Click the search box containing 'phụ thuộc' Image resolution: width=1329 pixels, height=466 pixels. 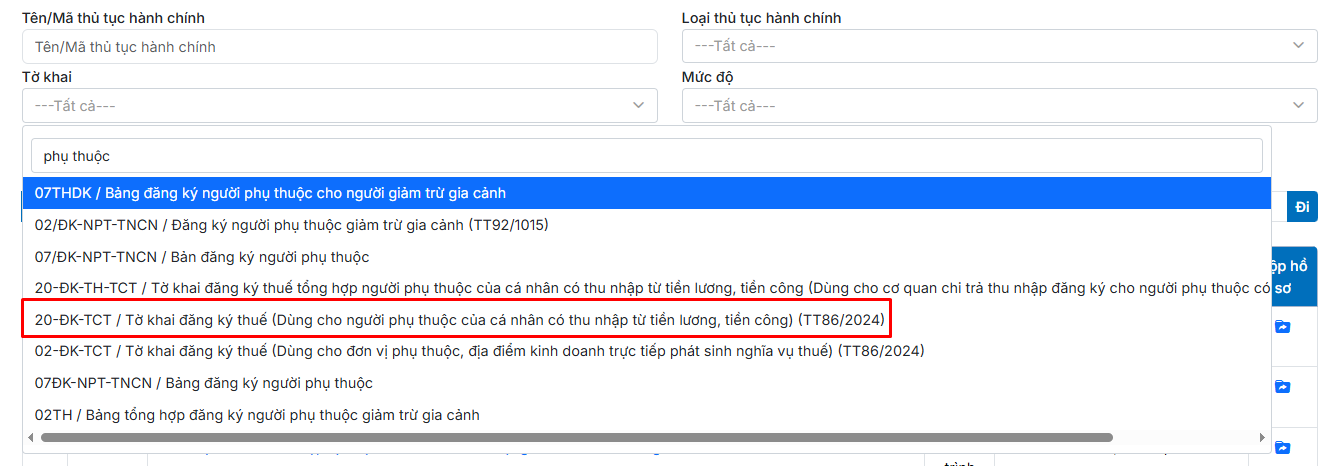click(647, 156)
